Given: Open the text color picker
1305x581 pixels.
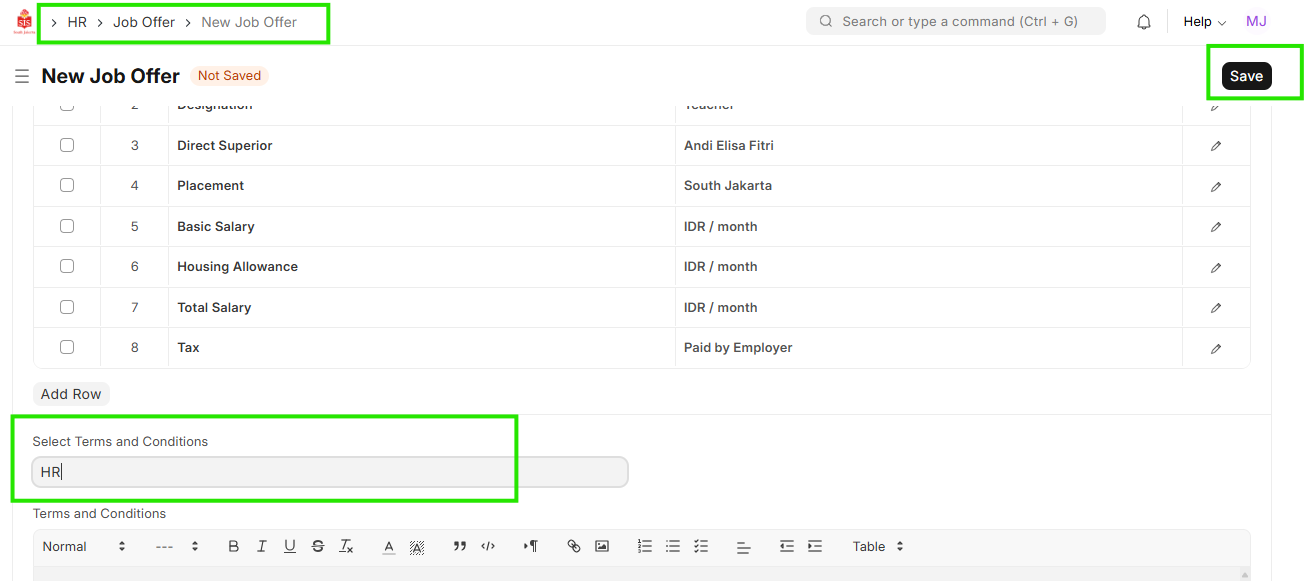Looking at the screenshot, I should click(x=389, y=546).
